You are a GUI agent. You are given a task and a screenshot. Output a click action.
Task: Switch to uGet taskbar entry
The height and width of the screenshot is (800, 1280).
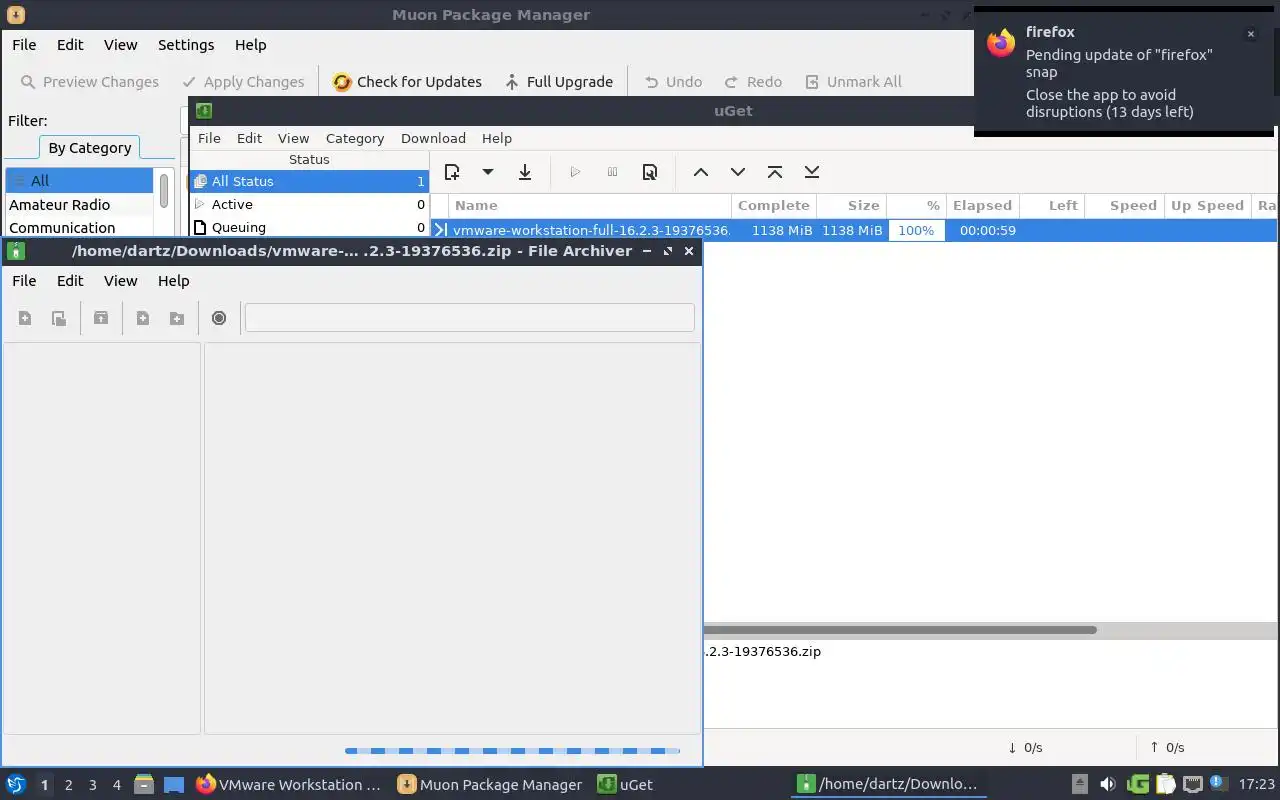(625, 785)
